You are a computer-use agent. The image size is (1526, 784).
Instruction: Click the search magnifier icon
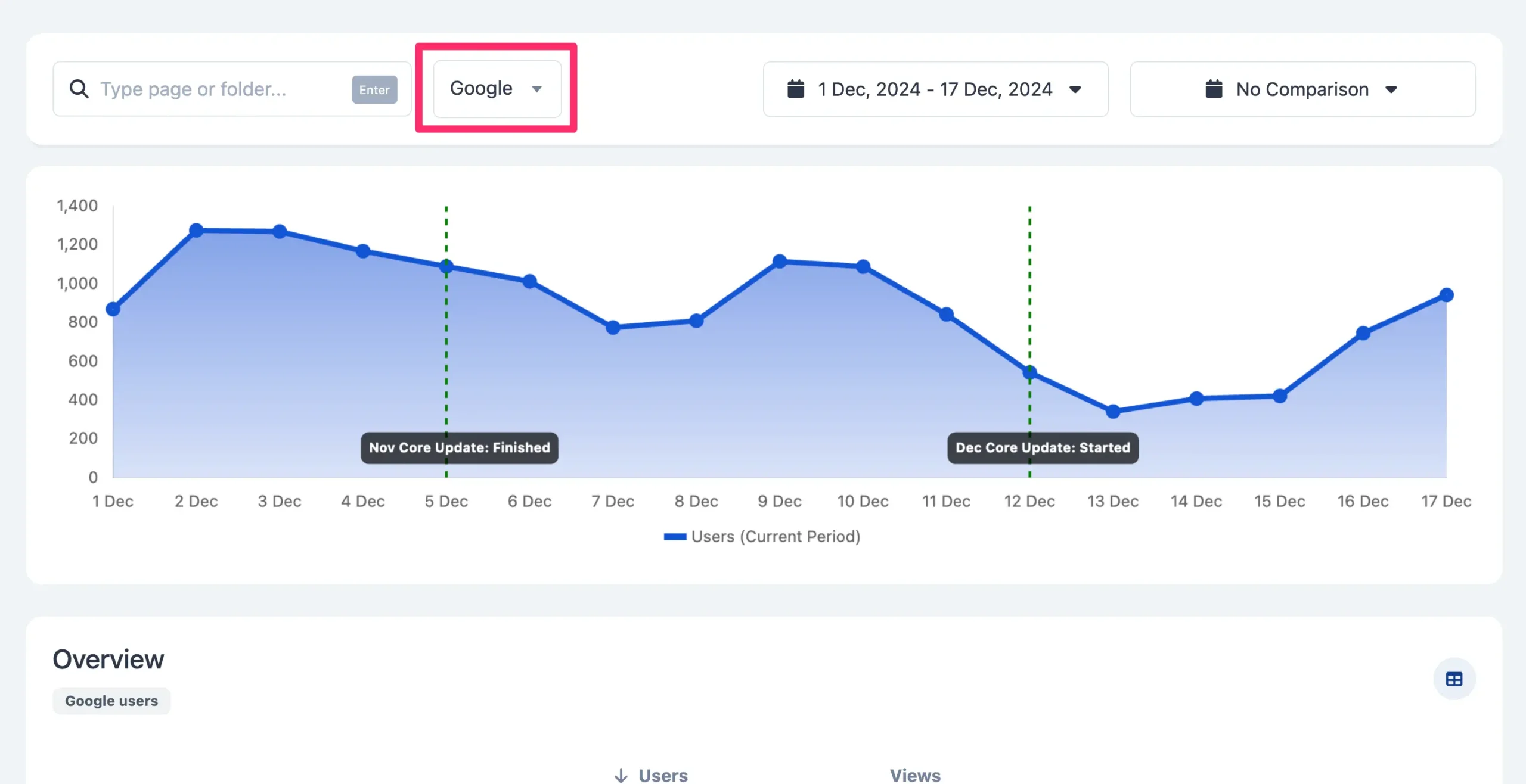click(79, 89)
